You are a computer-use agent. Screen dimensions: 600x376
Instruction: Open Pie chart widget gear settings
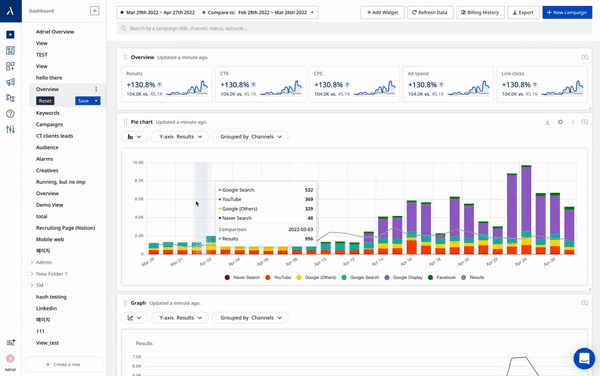coord(560,122)
